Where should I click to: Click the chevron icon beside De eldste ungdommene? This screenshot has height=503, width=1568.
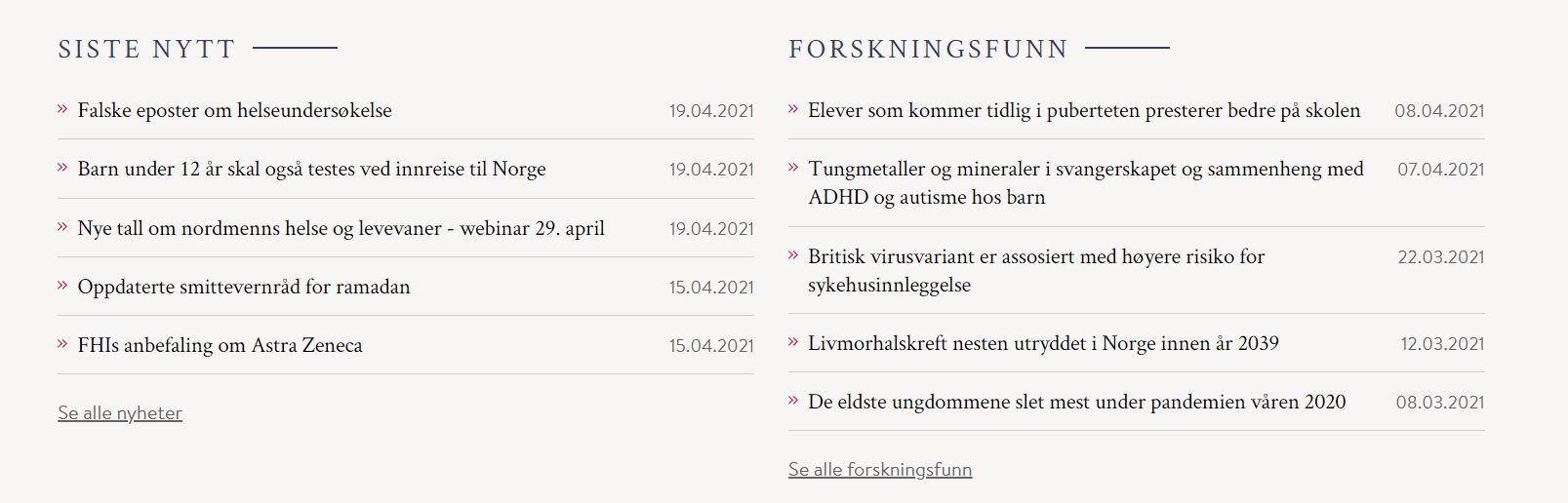click(793, 401)
